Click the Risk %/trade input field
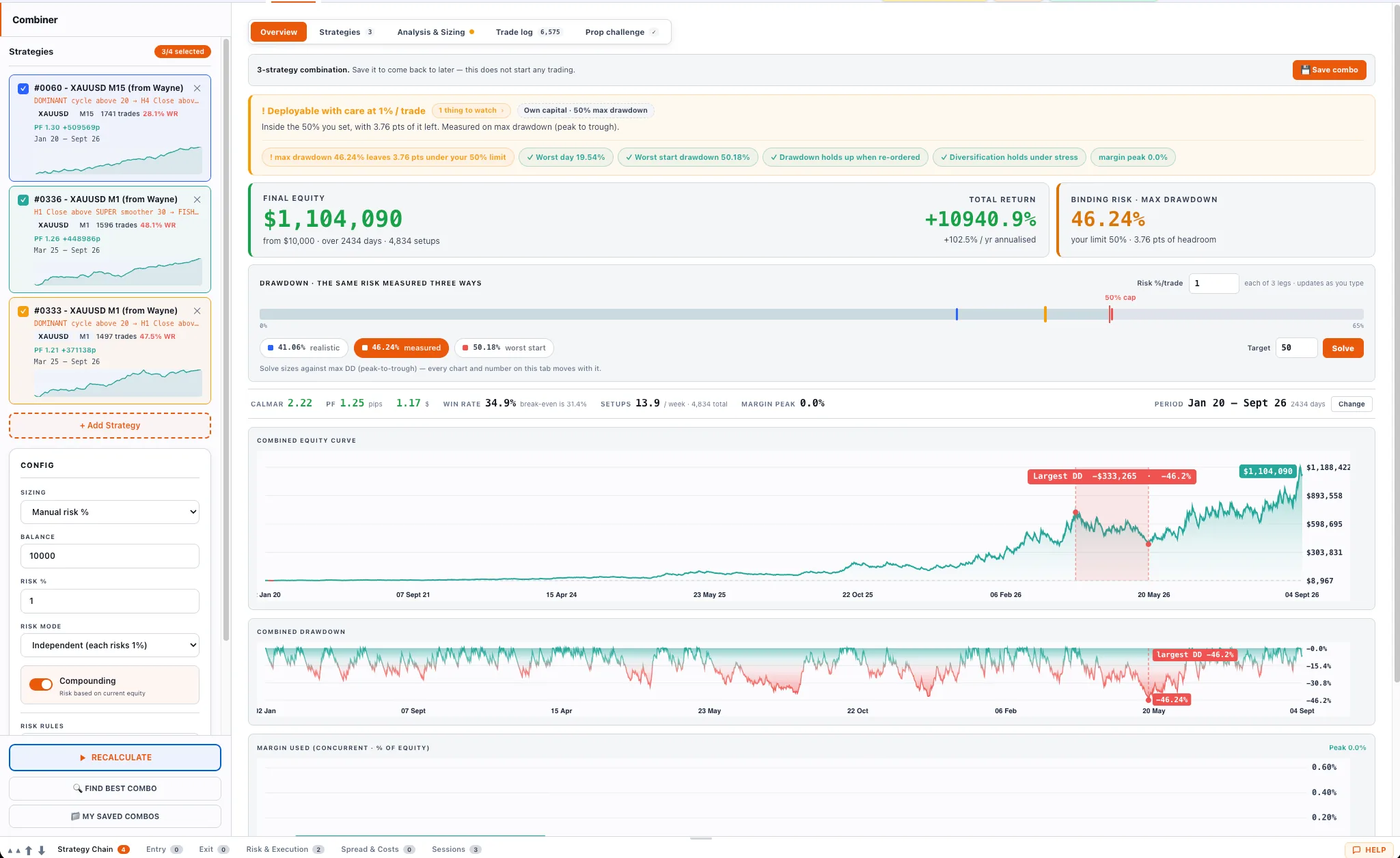Screen dimensions: 1400x858 click(x=1213, y=283)
